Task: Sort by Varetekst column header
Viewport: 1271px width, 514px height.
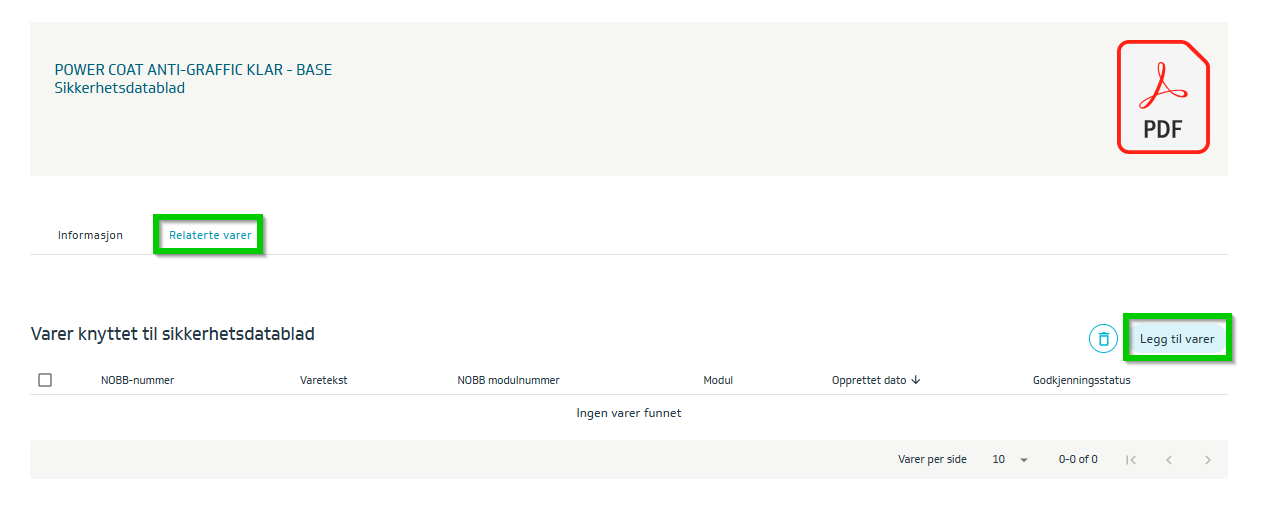Action: pyautogui.click(x=323, y=380)
